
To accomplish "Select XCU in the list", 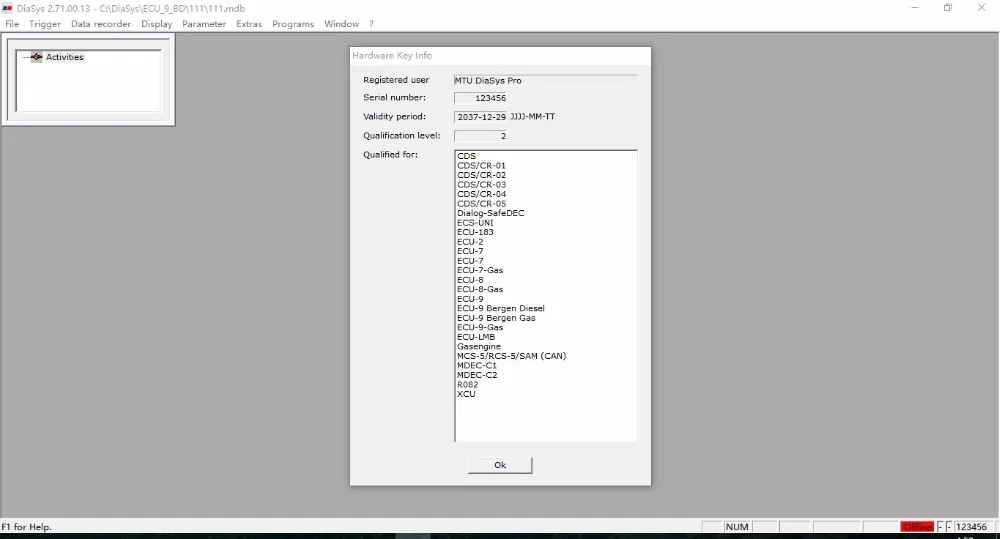I will pos(466,394).
